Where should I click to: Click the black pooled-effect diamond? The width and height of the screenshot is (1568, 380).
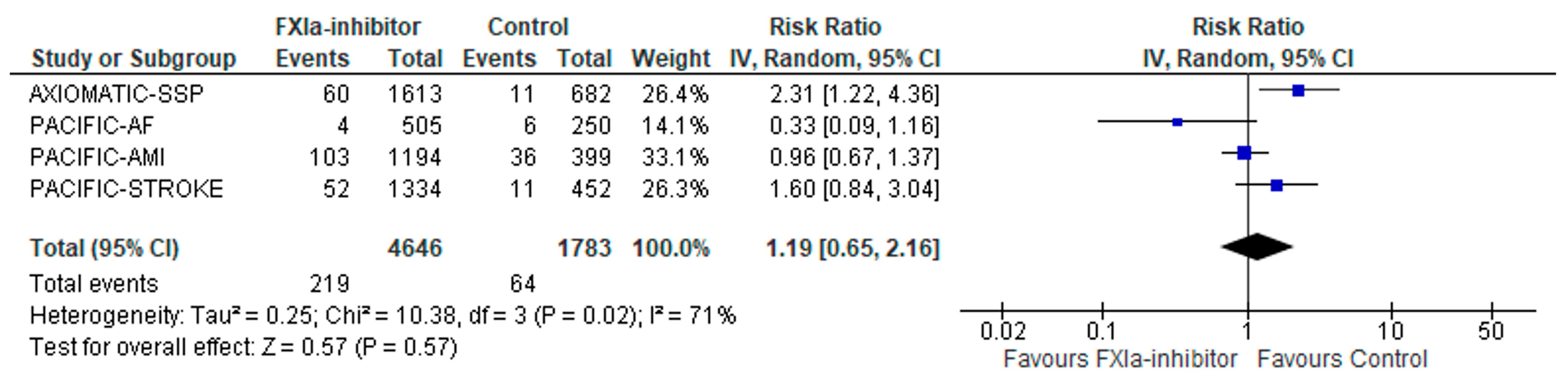[x=1256, y=247]
